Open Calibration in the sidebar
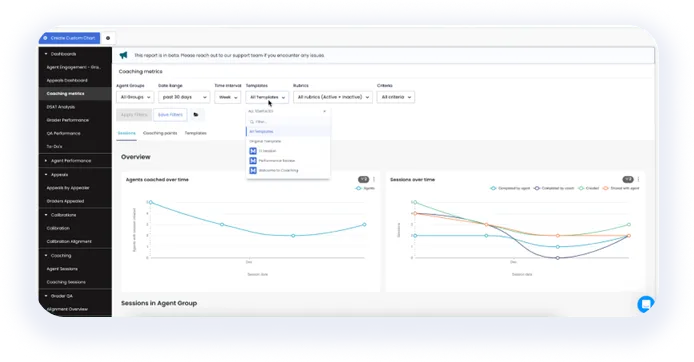The height and width of the screenshot is (362, 694). pos(58,228)
